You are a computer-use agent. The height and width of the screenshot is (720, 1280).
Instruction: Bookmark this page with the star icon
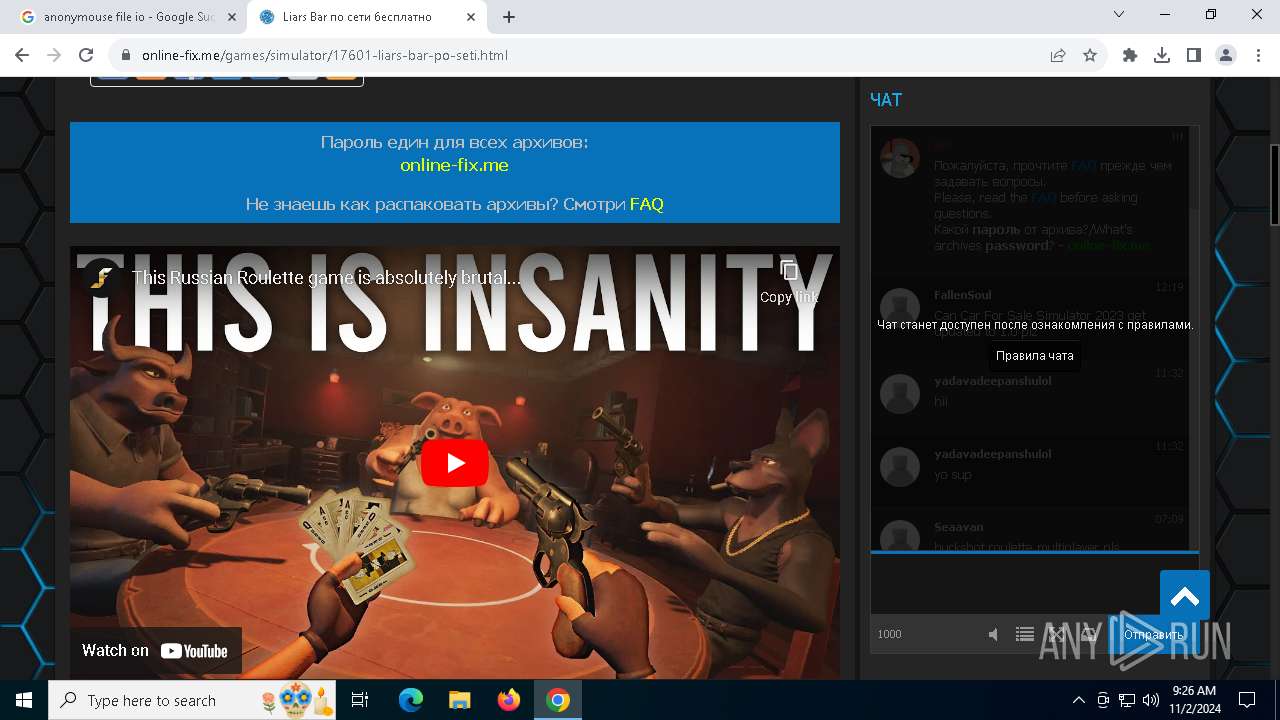tap(1090, 55)
